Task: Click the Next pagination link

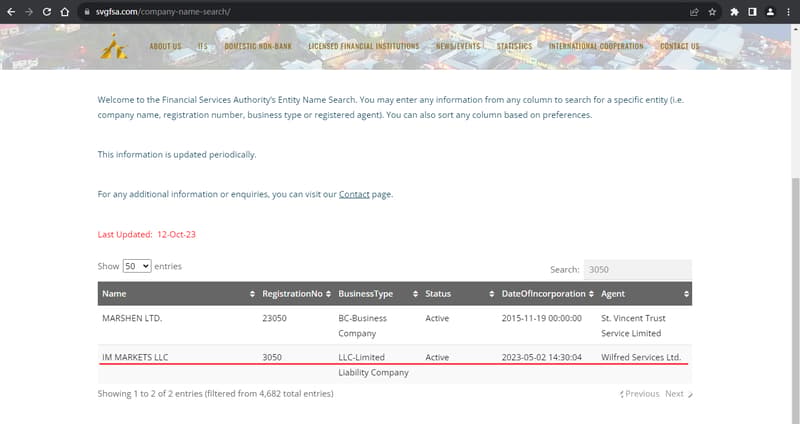Action: point(679,394)
